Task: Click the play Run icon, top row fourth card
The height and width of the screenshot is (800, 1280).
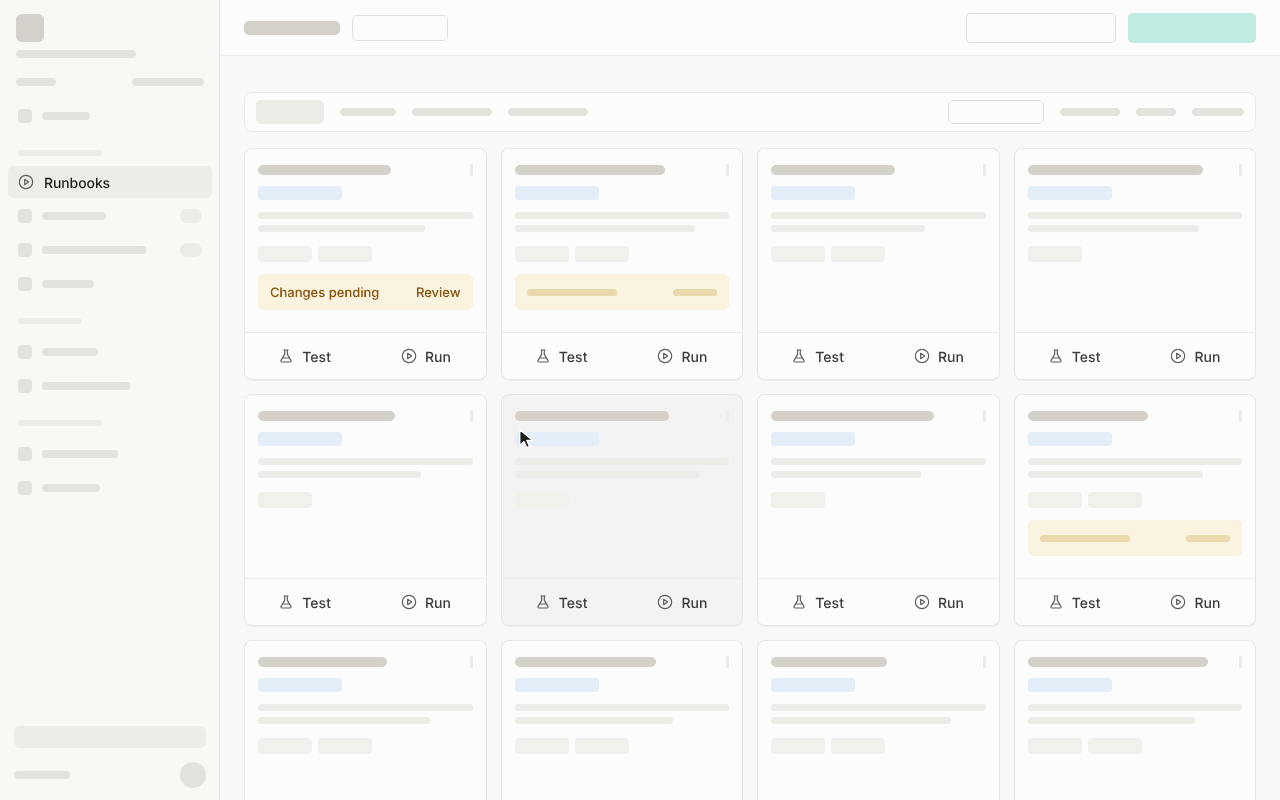Action: click(x=1178, y=356)
